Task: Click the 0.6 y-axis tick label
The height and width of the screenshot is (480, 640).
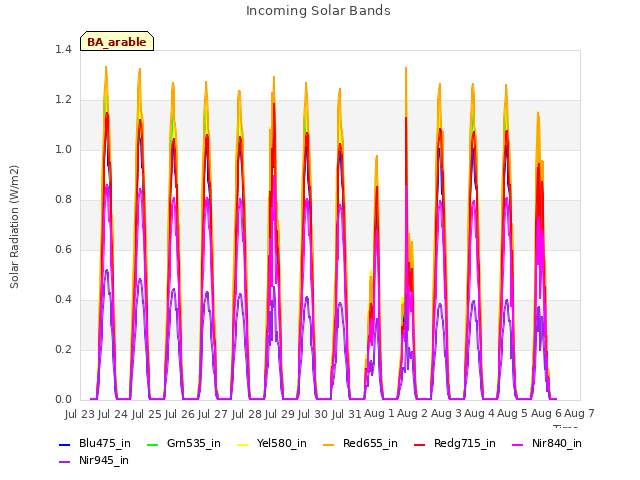Action: click(63, 249)
